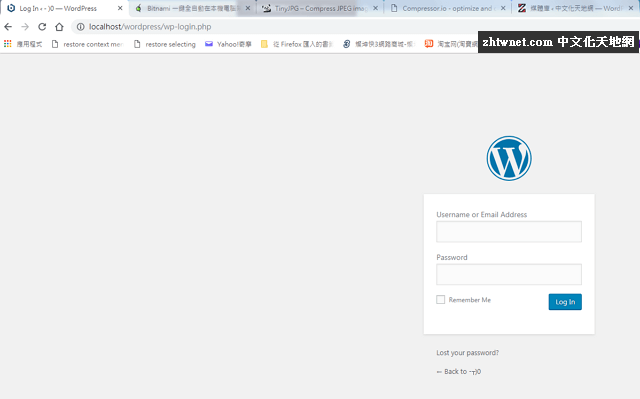Click the Log In button

tap(565, 302)
